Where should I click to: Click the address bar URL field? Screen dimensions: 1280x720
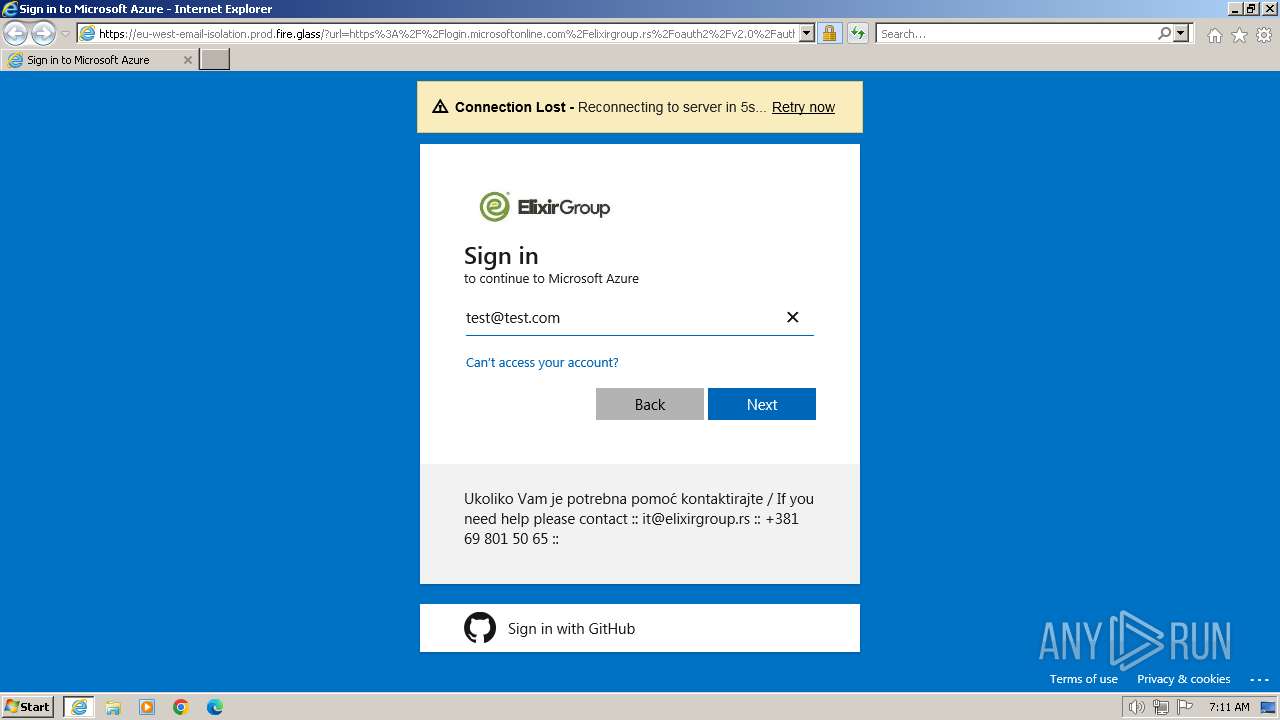click(437, 34)
